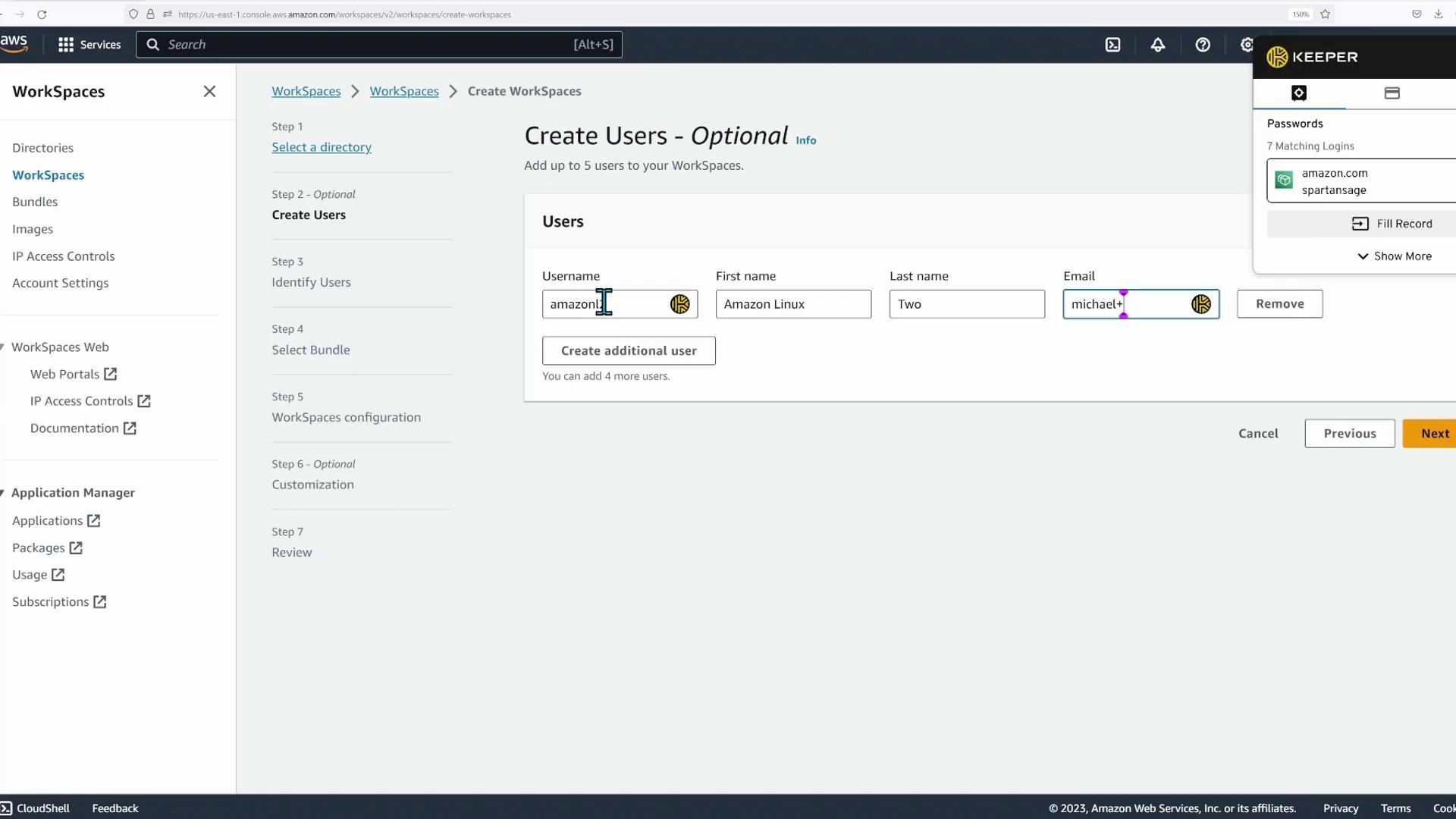The height and width of the screenshot is (819, 1456).
Task: Open the Select a directory step link
Action: pos(322,147)
